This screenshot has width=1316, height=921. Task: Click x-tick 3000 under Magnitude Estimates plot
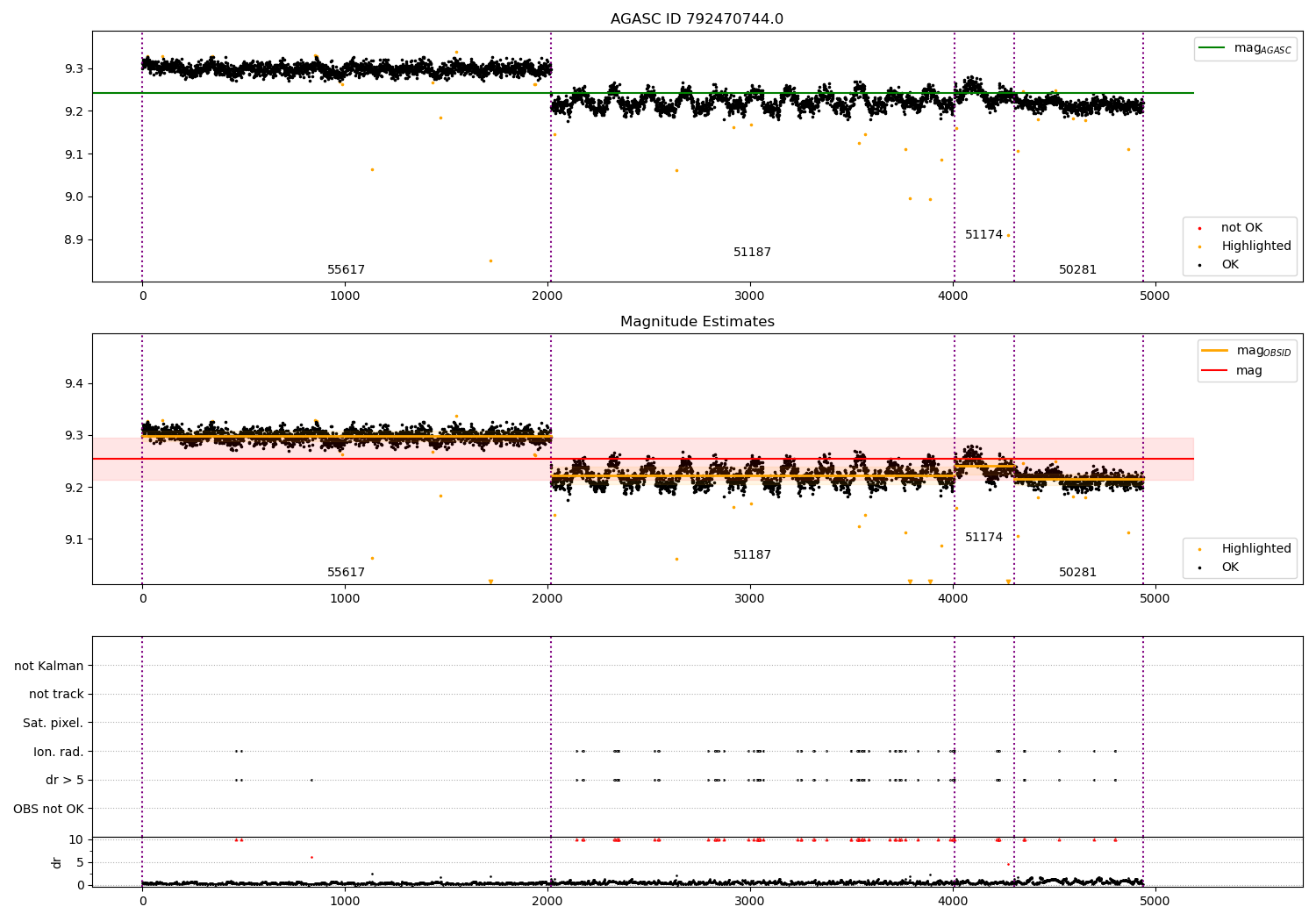[x=750, y=598]
